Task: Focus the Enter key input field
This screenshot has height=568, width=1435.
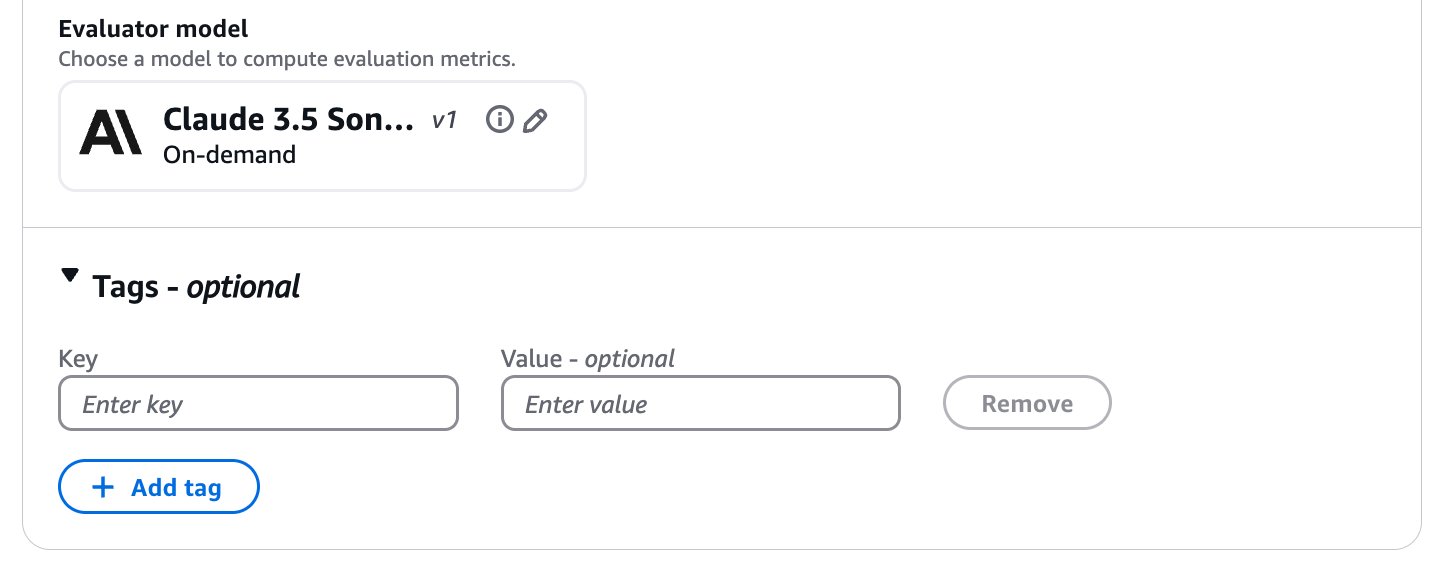Action: tap(258, 403)
